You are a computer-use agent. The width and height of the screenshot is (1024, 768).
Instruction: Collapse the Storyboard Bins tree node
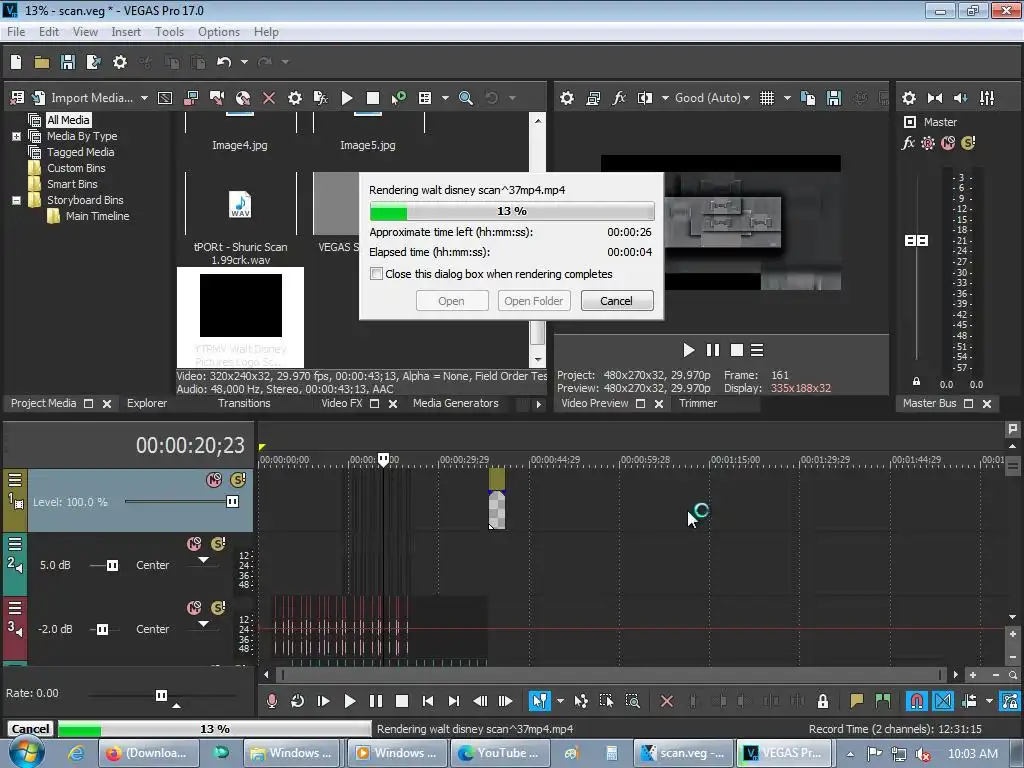coord(16,200)
